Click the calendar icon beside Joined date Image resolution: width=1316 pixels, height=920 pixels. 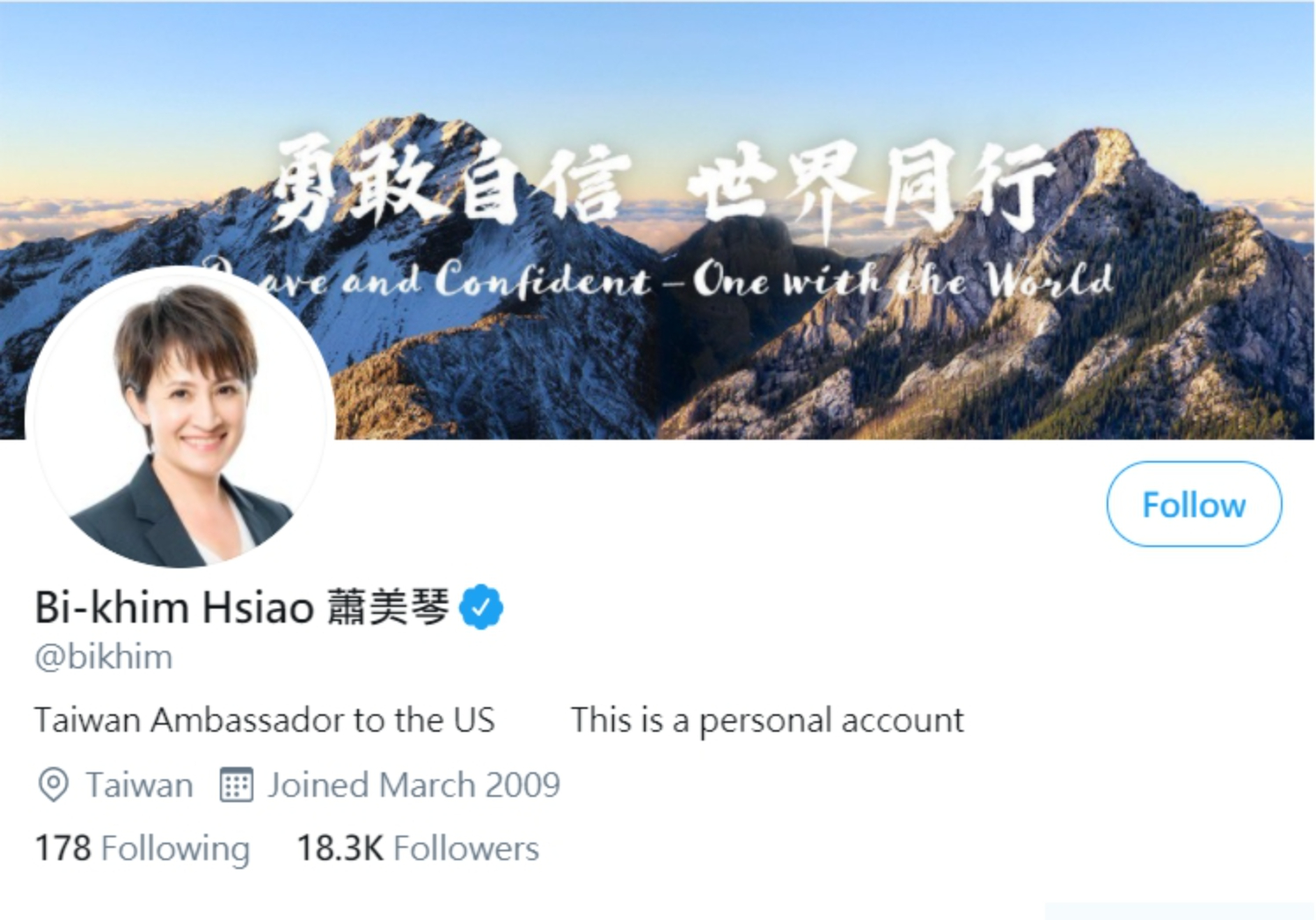[236, 785]
